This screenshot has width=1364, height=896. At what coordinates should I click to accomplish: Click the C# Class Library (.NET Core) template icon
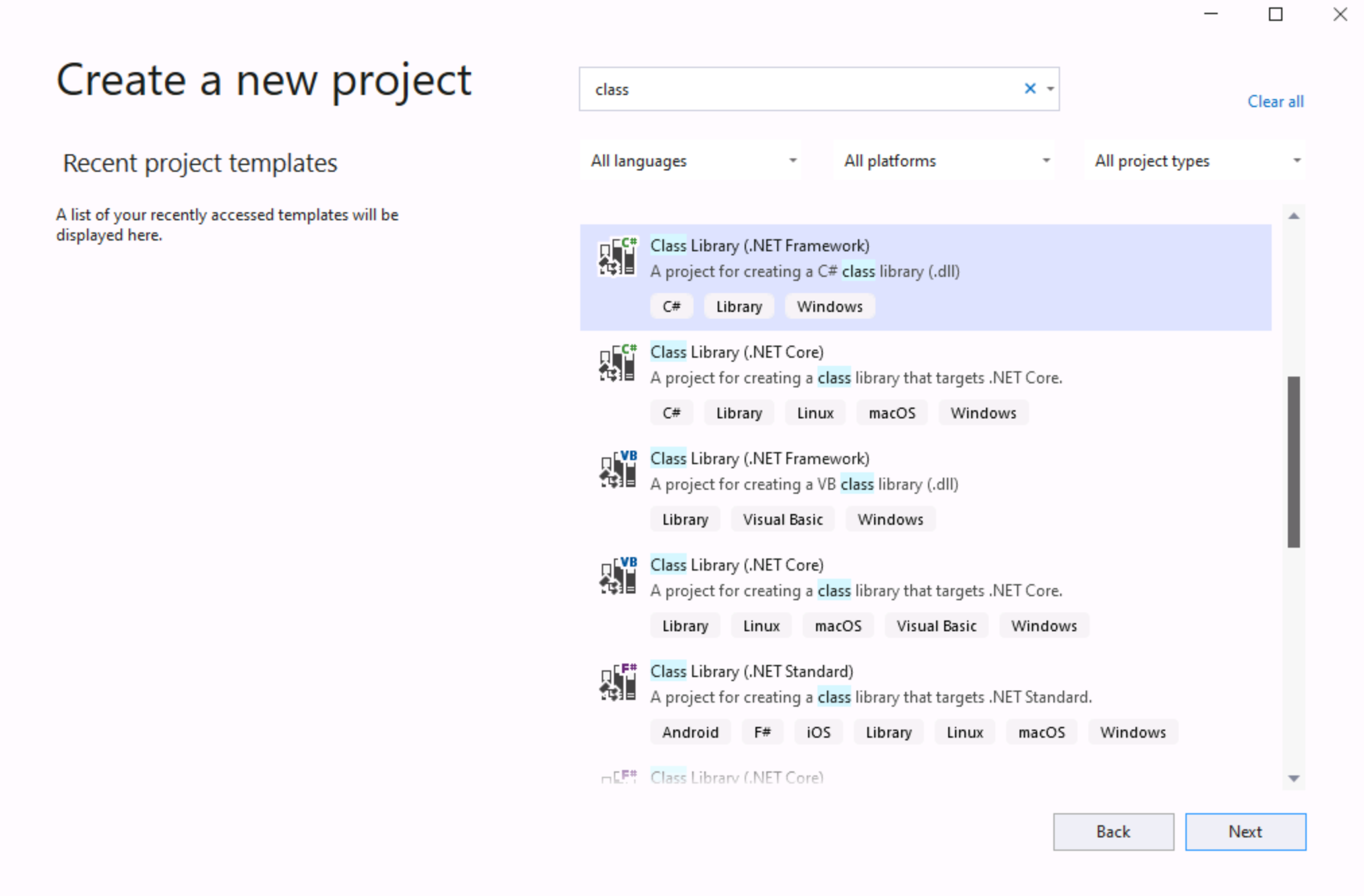click(x=617, y=363)
